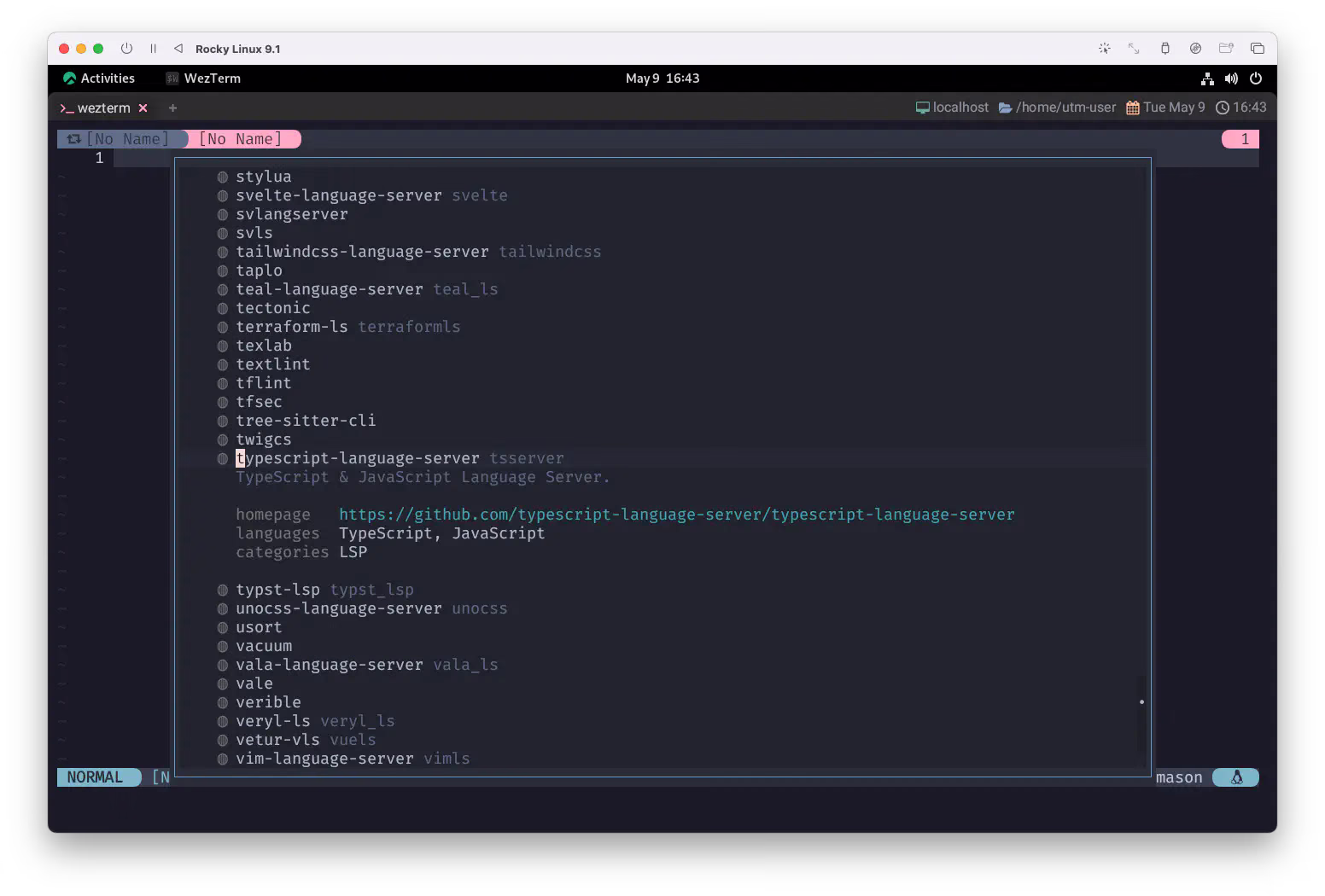The height and width of the screenshot is (896, 1325).
Task: Click the capture mouse cursor icon
Action: [1104, 49]
